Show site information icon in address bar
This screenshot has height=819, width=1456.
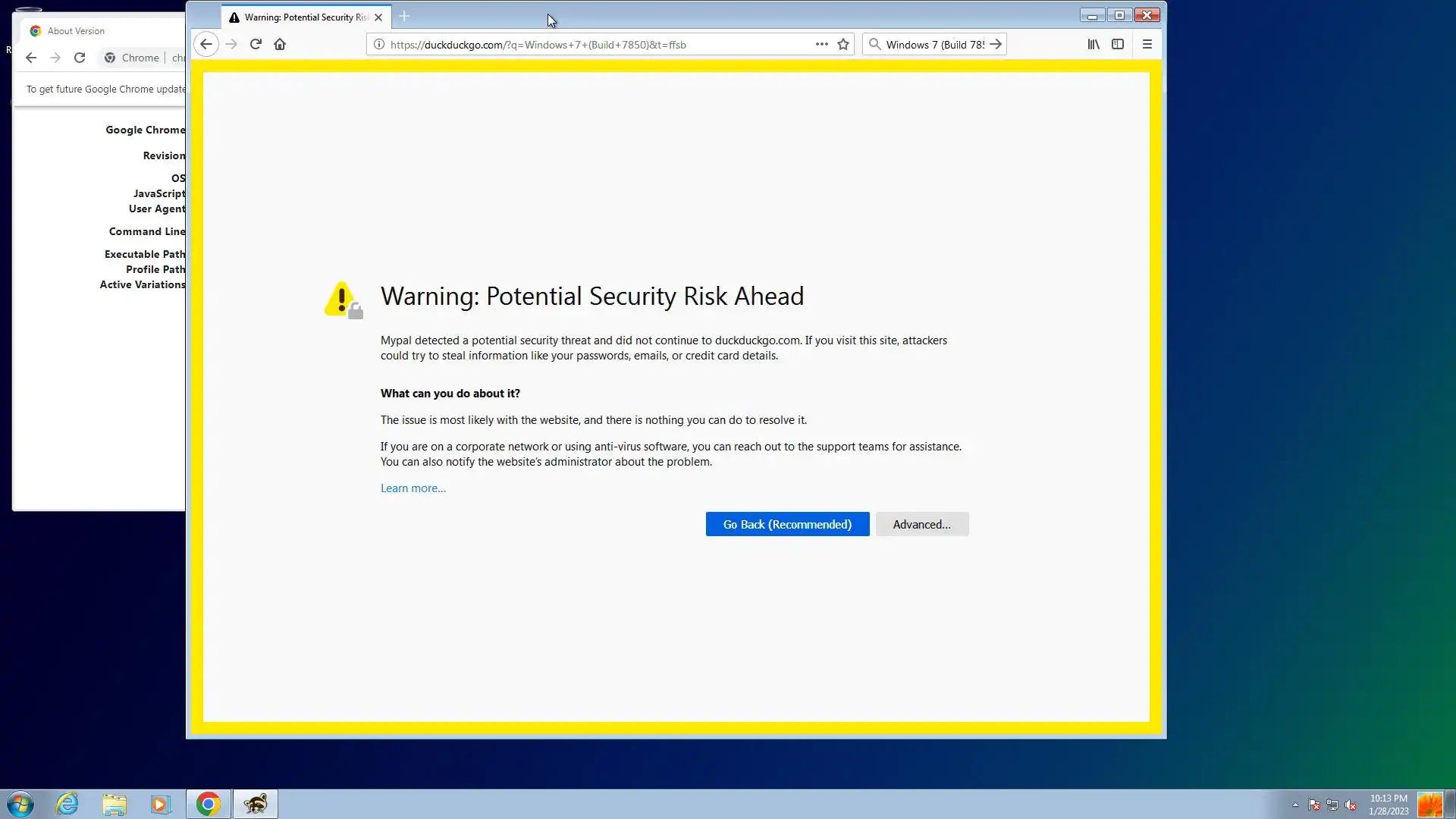click(x=379, y=44)
